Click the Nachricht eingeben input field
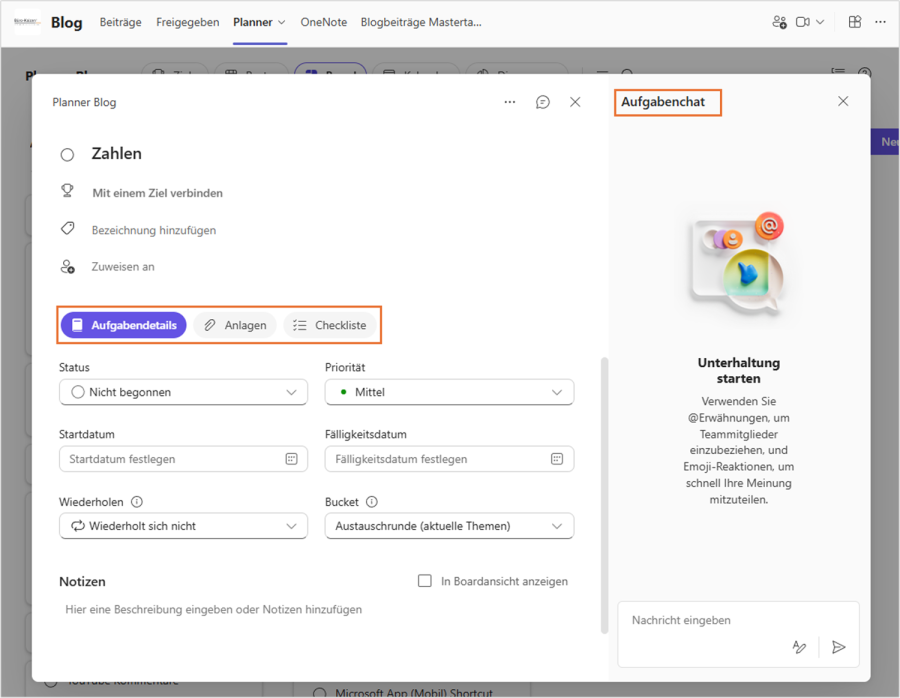900x698 pixels. (738, 620)
